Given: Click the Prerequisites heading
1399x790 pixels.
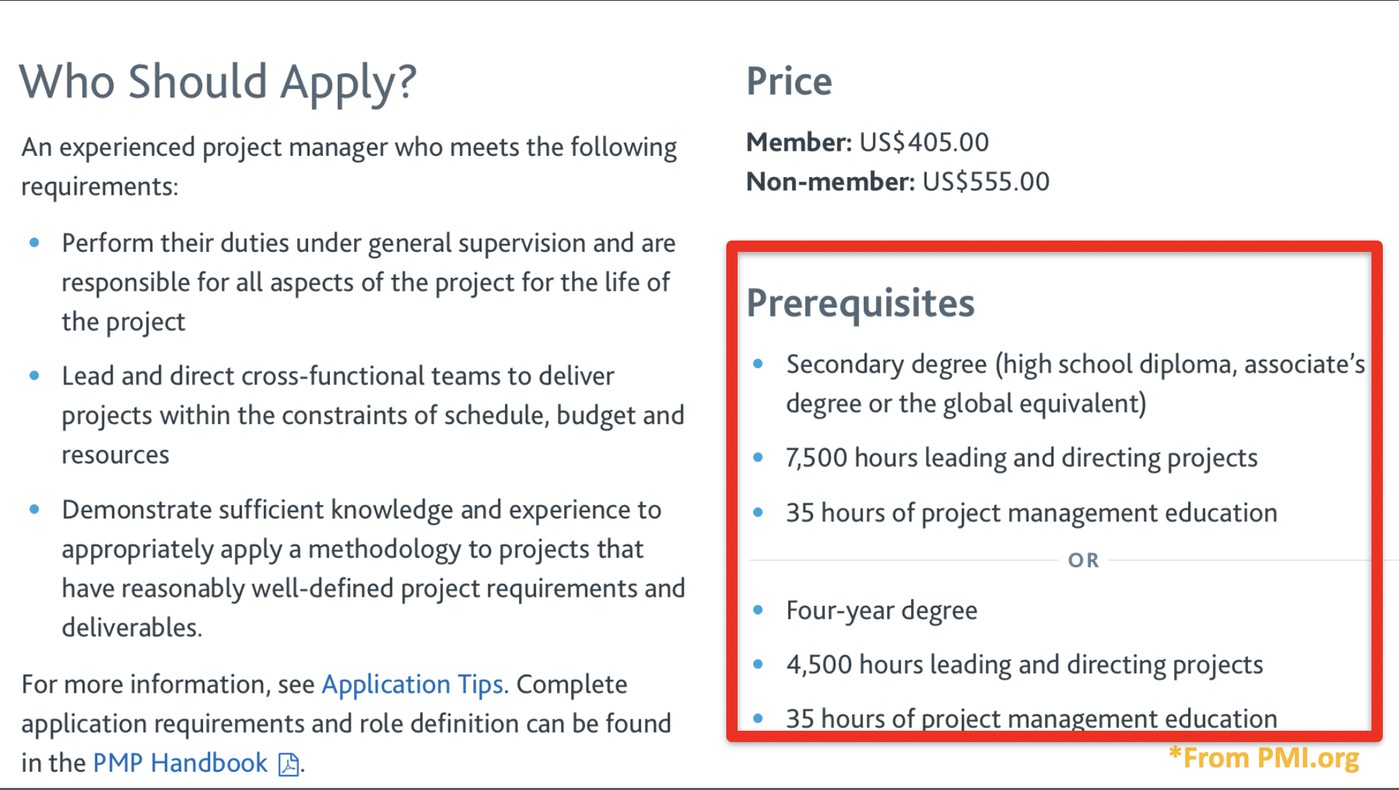Looking at the screenshot, I should pyautogui.click(x=860, y=302).
